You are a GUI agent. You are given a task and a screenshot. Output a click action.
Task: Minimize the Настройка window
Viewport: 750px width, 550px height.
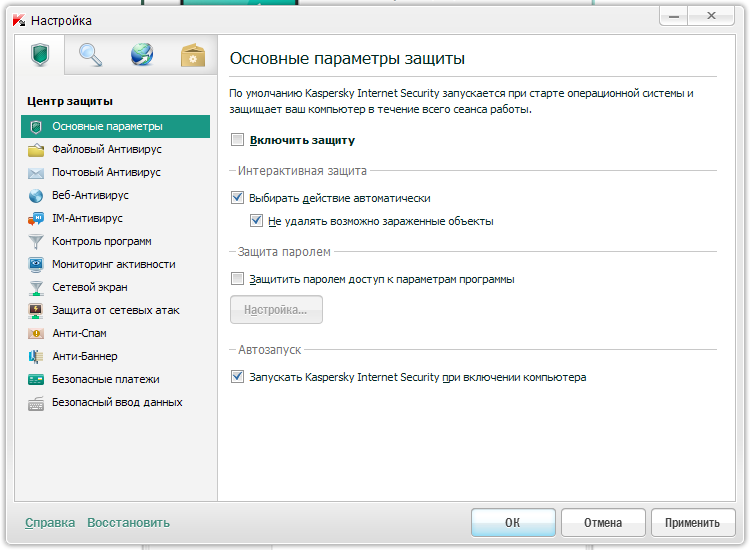coord(674,16)
